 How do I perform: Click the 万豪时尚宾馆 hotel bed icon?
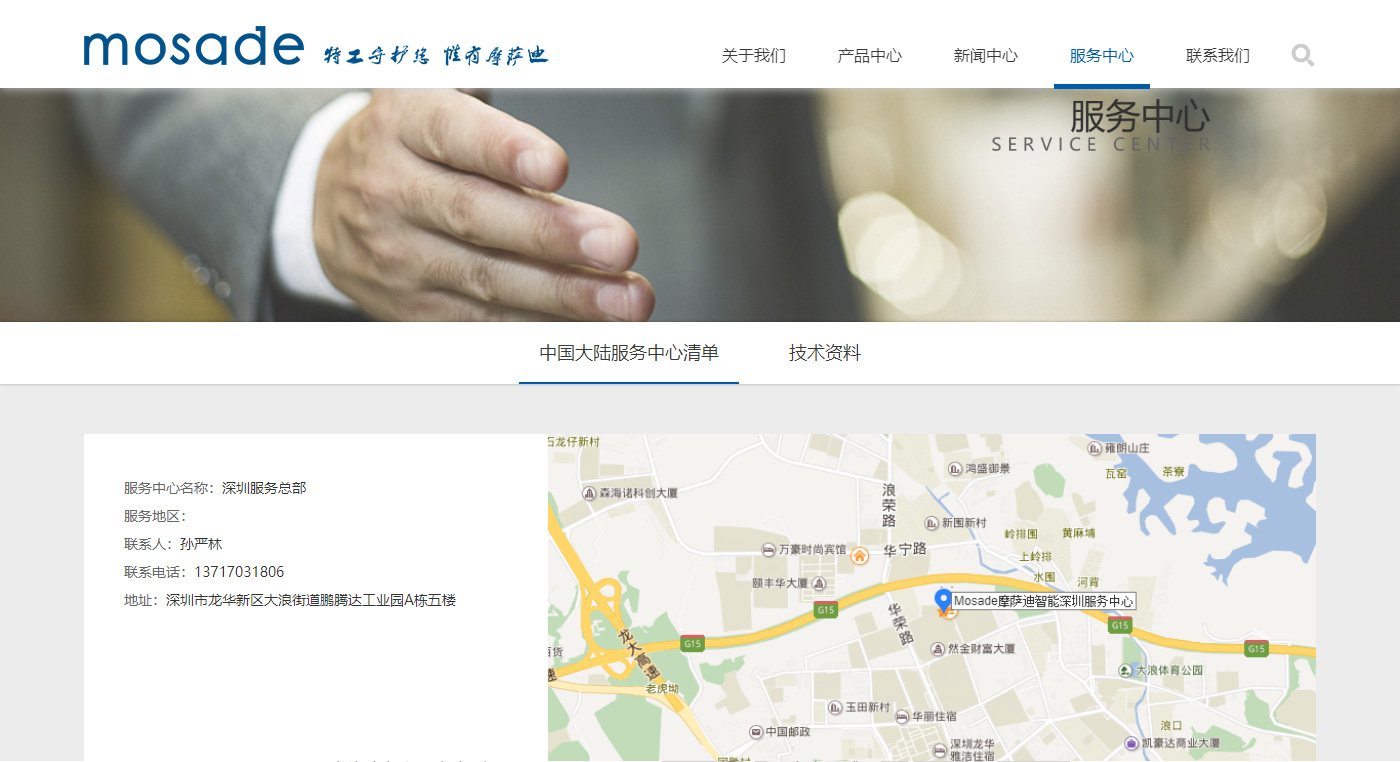768,550
